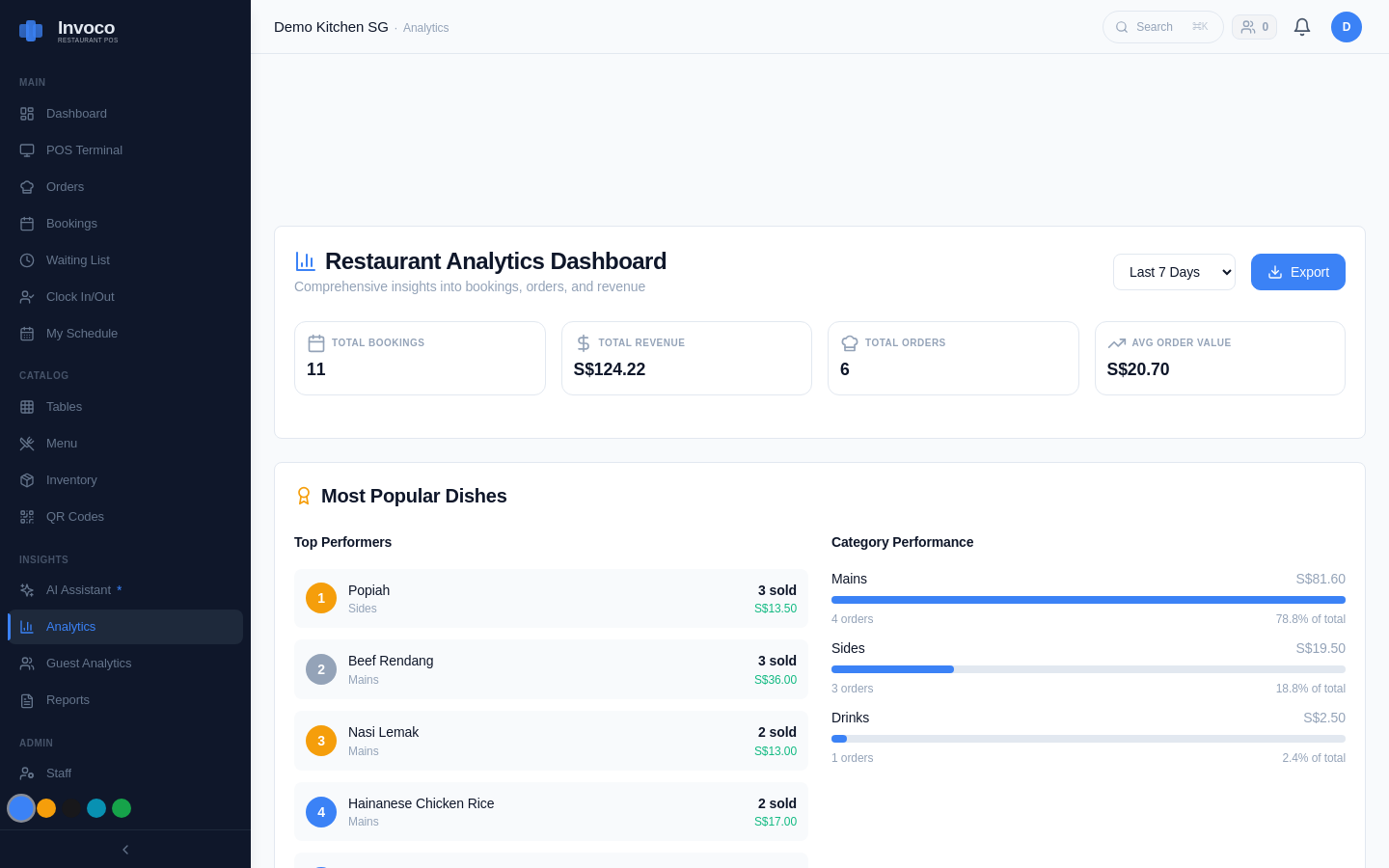Click the Export button
1389x868 pixels.
coord(1298,272)
